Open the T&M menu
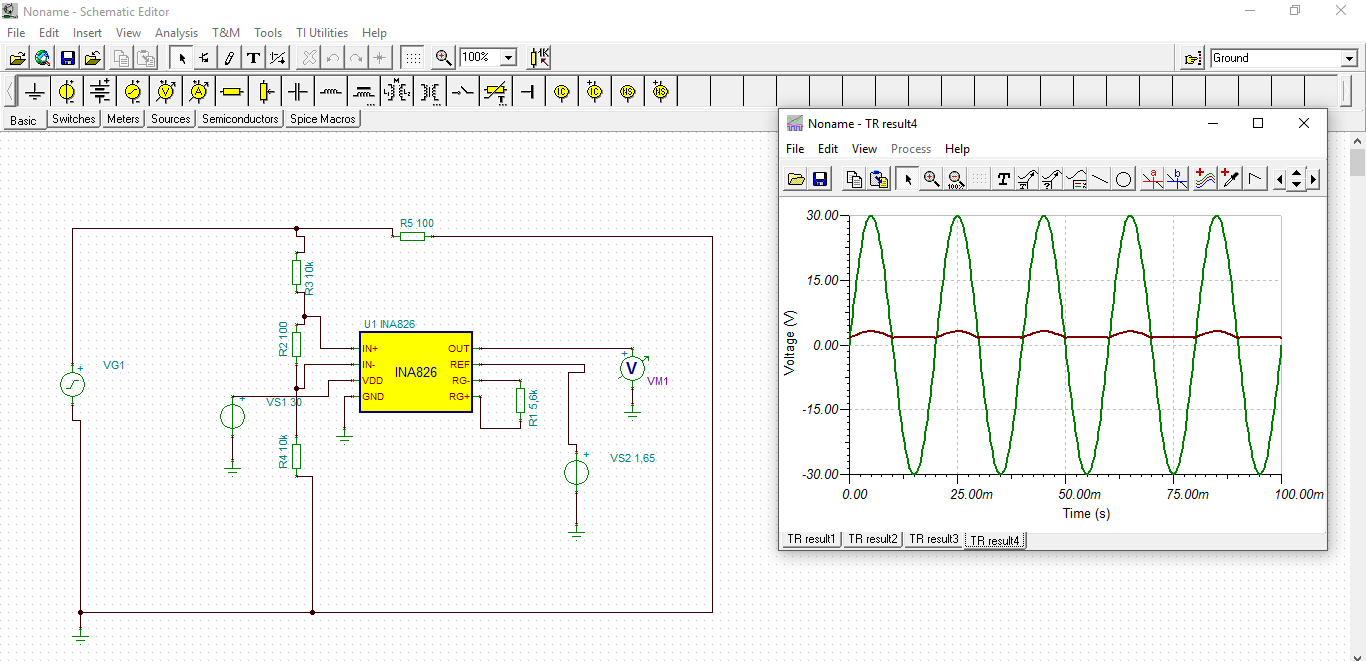 tap(226, 33)
